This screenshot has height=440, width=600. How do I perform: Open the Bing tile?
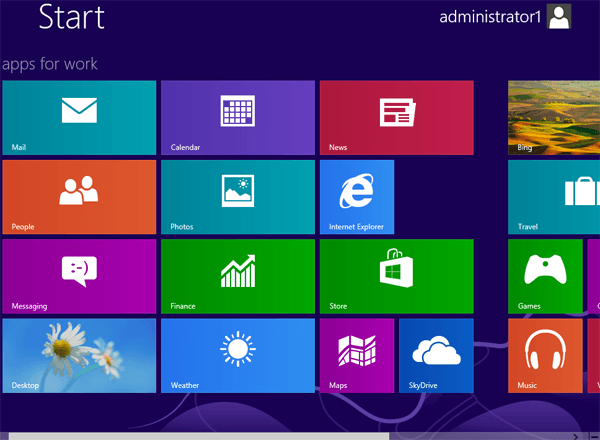point(554,117)
